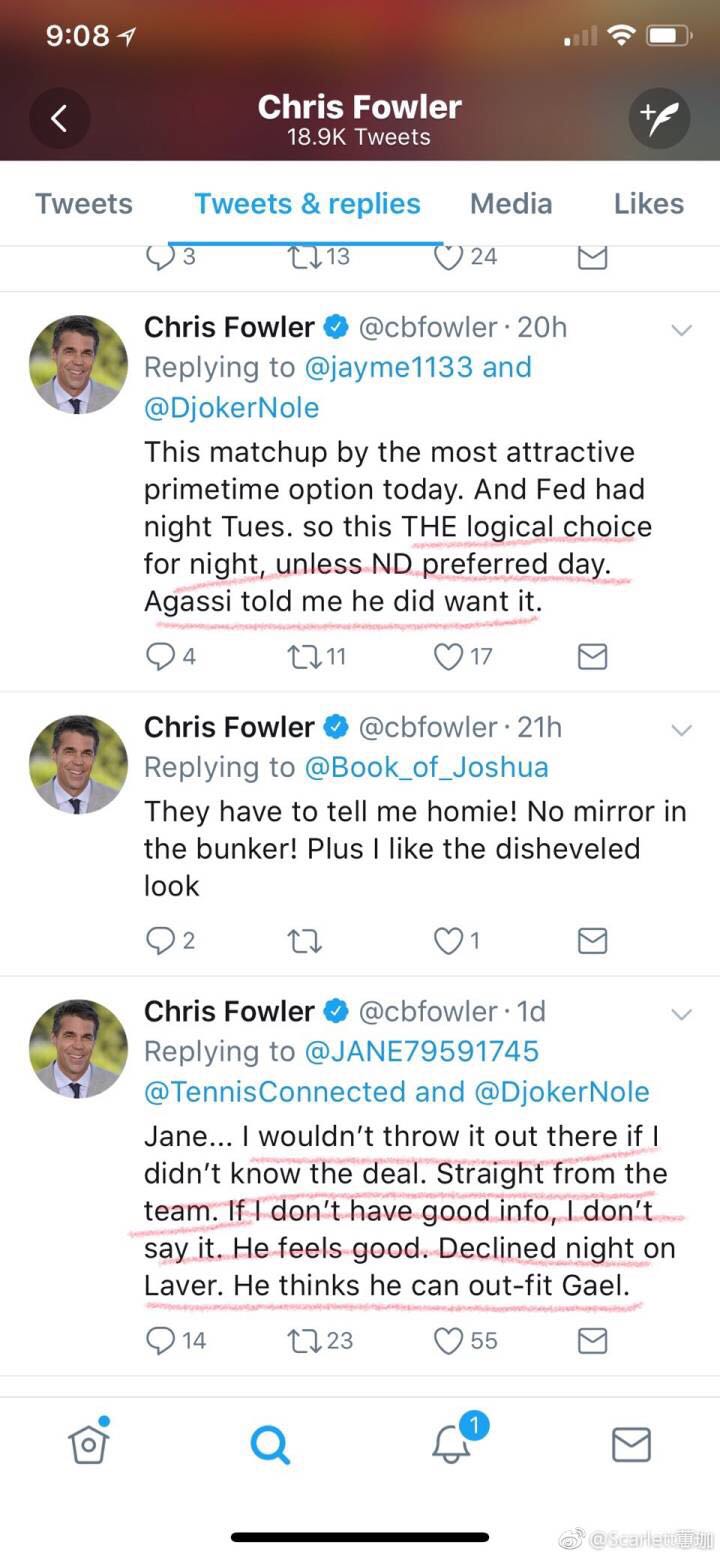Screen dimensions: 720x1557
Task: Open the Search tab in bottom bar
Action: click(x=270, y=1444)
